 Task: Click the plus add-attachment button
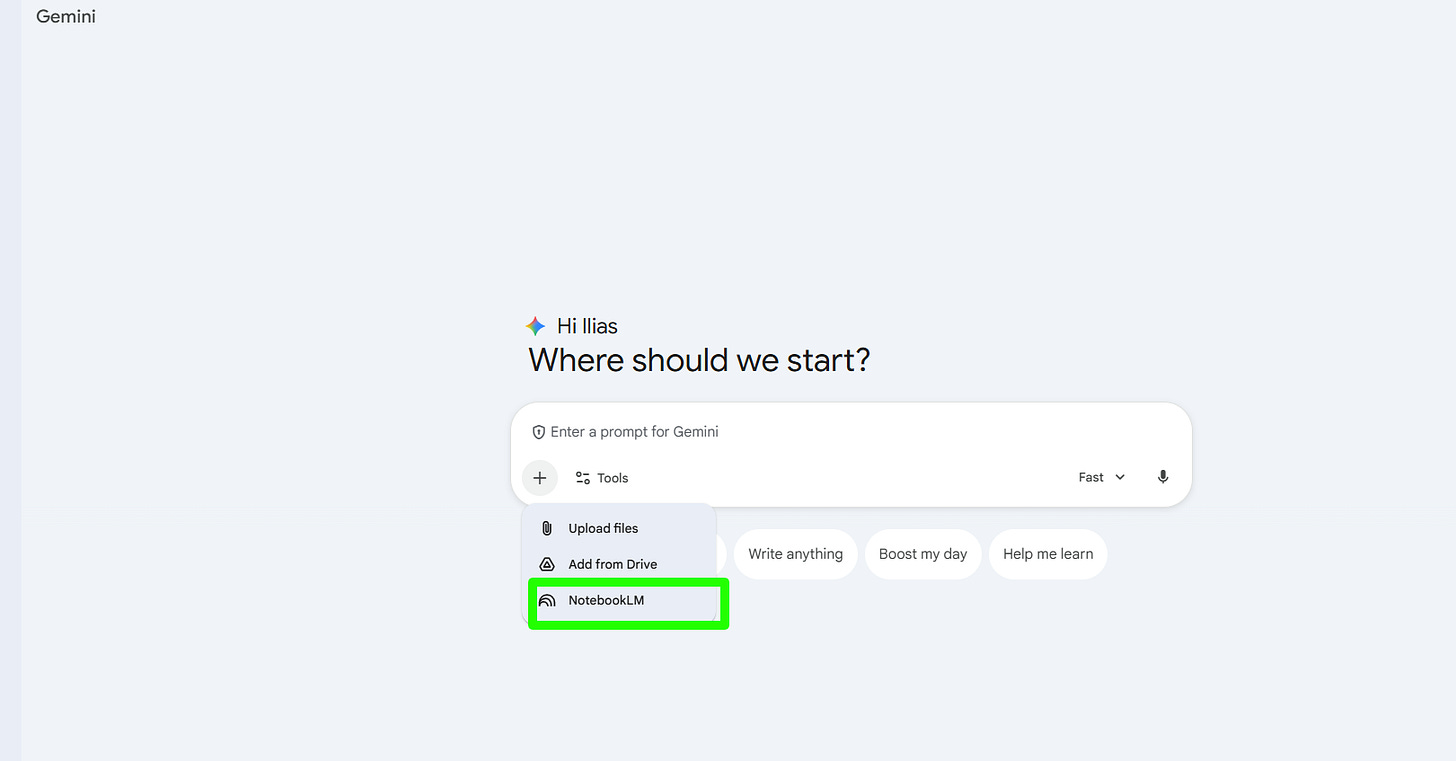point(539,478)
